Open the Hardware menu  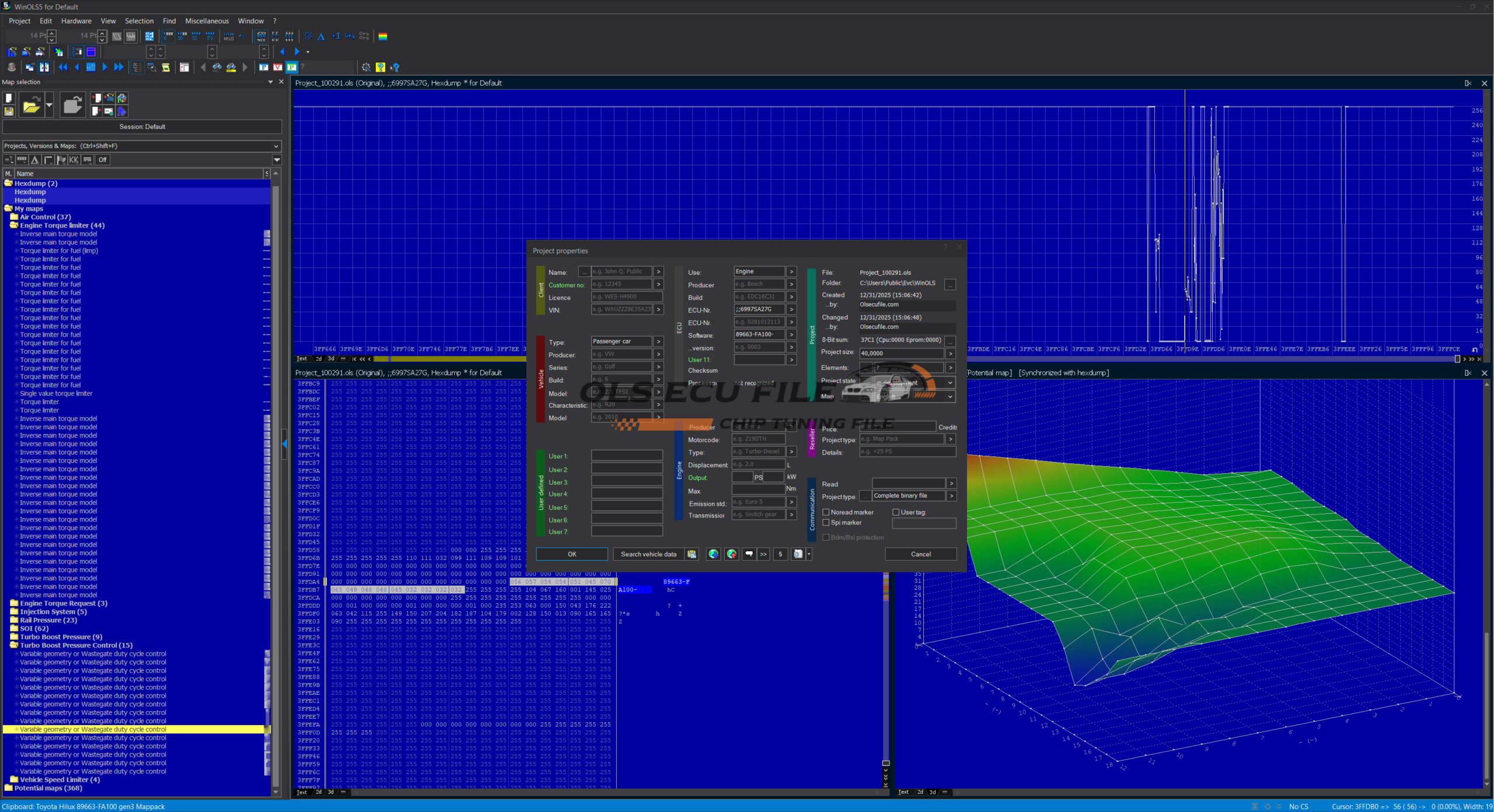(x=76, y=21)
